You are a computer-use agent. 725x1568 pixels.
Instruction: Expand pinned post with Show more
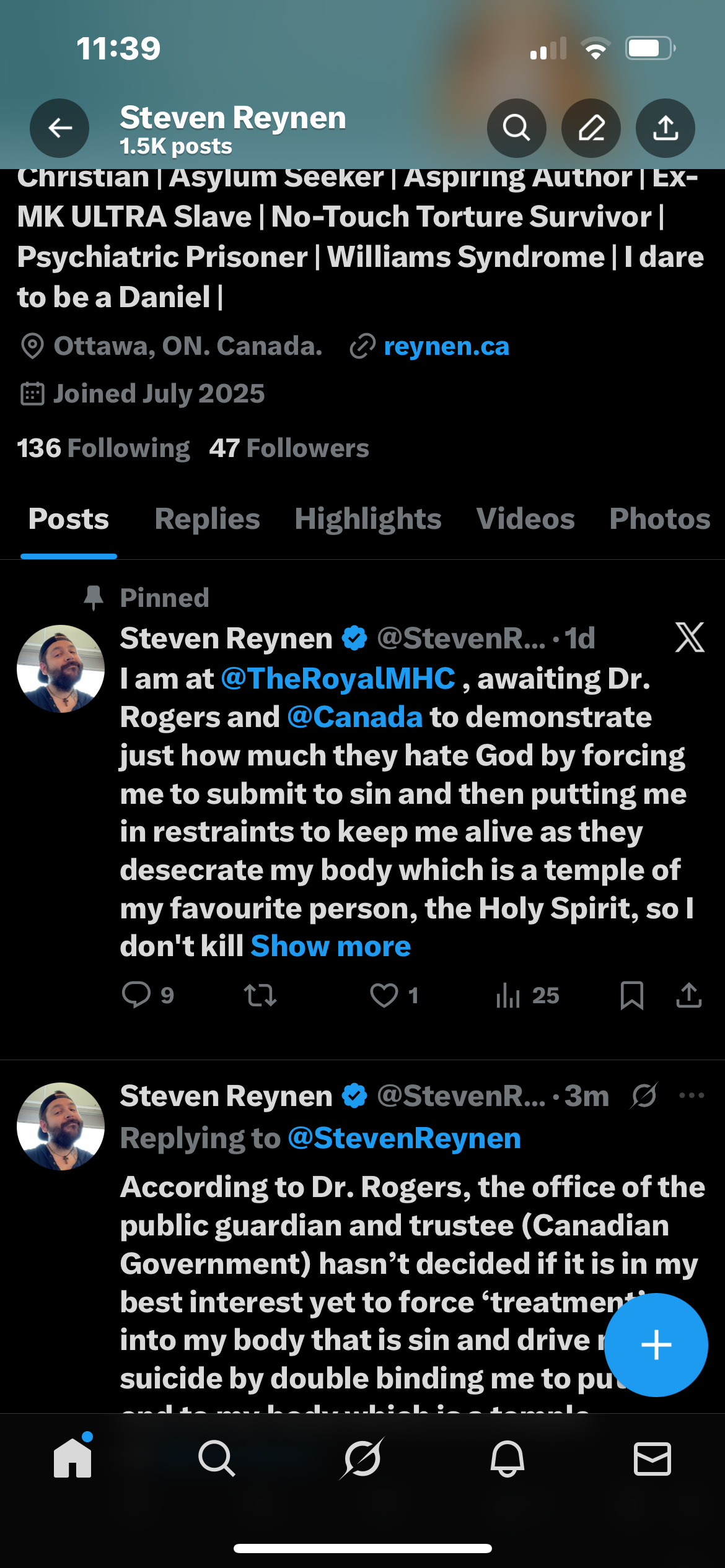[330, 946]
